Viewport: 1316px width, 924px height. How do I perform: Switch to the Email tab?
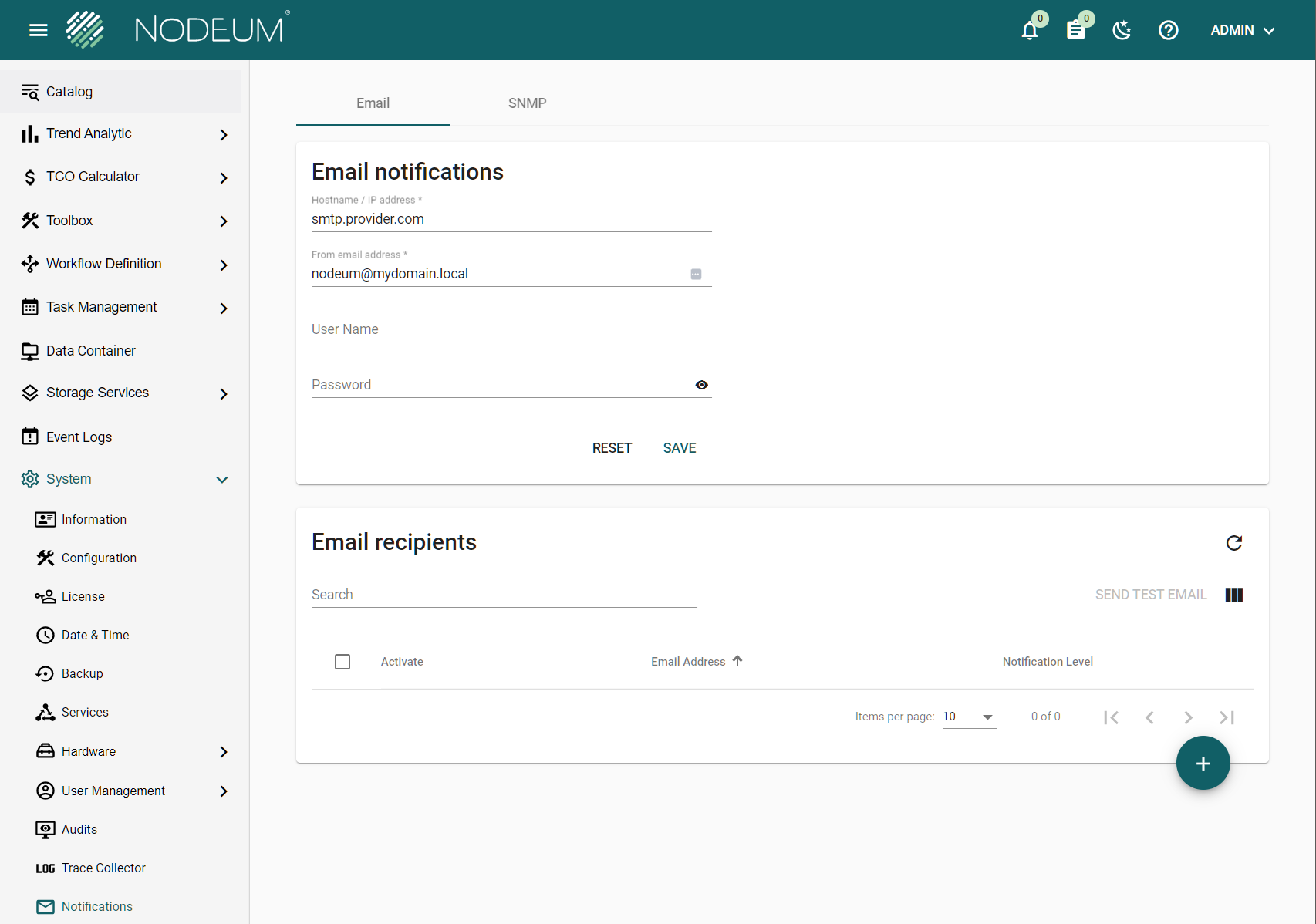pos(373,103)
